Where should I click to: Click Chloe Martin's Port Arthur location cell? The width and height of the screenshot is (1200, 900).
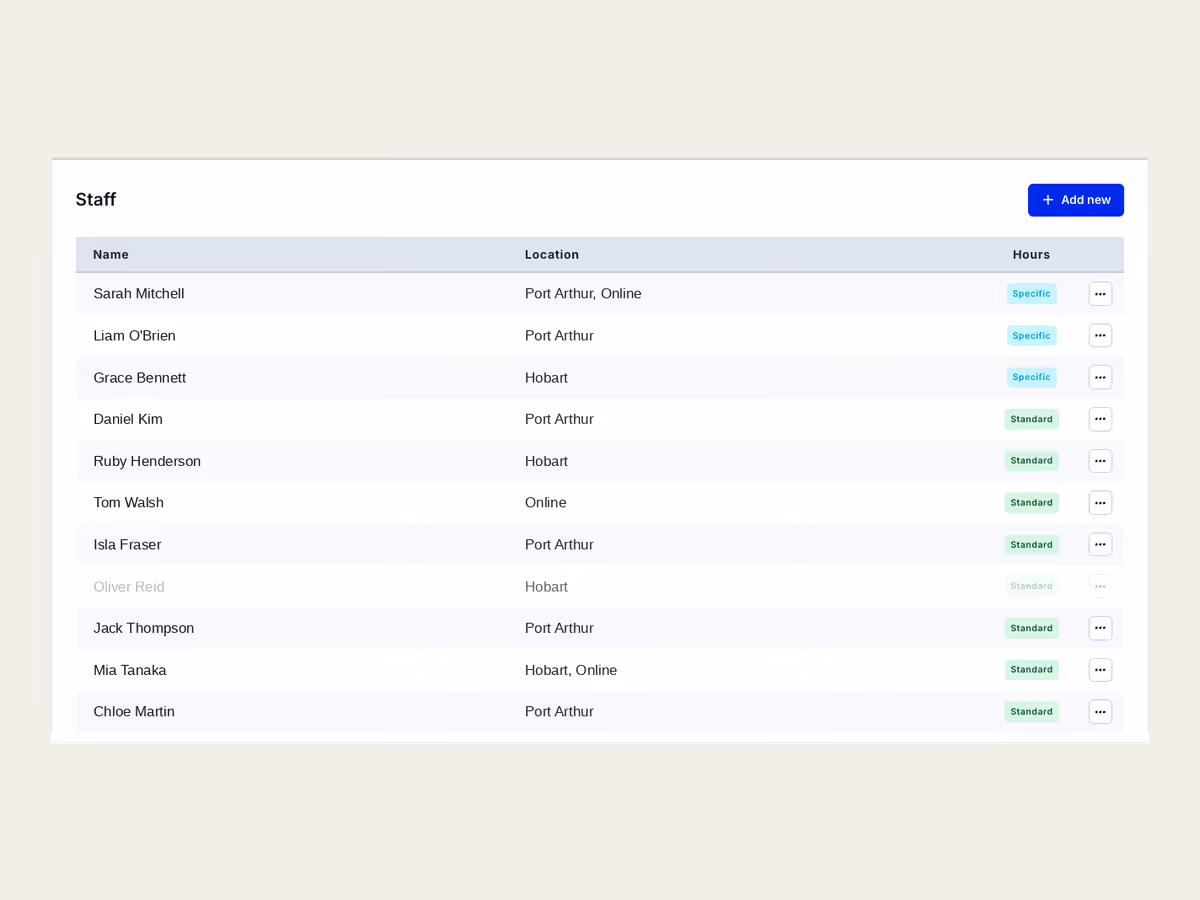(559, 712)
